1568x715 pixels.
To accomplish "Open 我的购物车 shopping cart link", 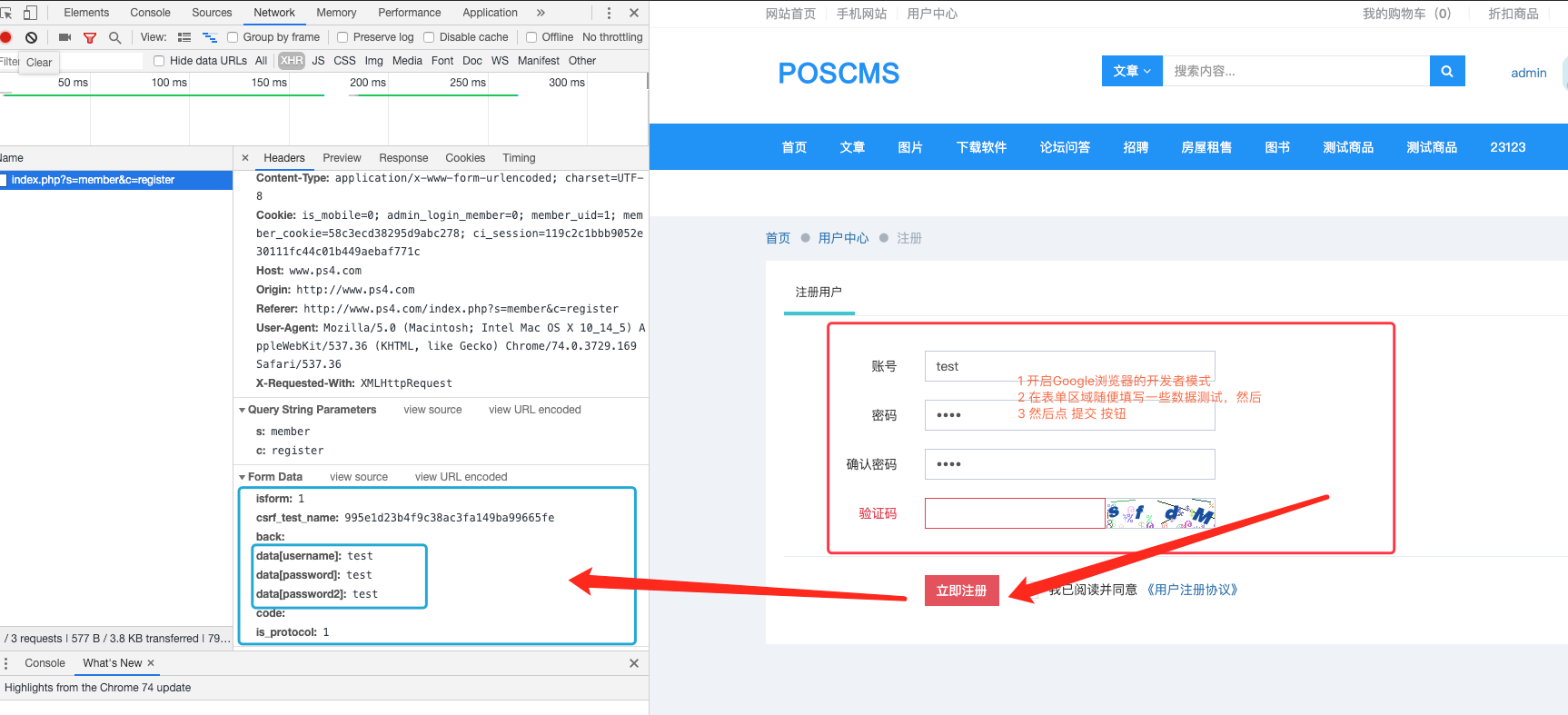I will click(x=1406, y=14).
